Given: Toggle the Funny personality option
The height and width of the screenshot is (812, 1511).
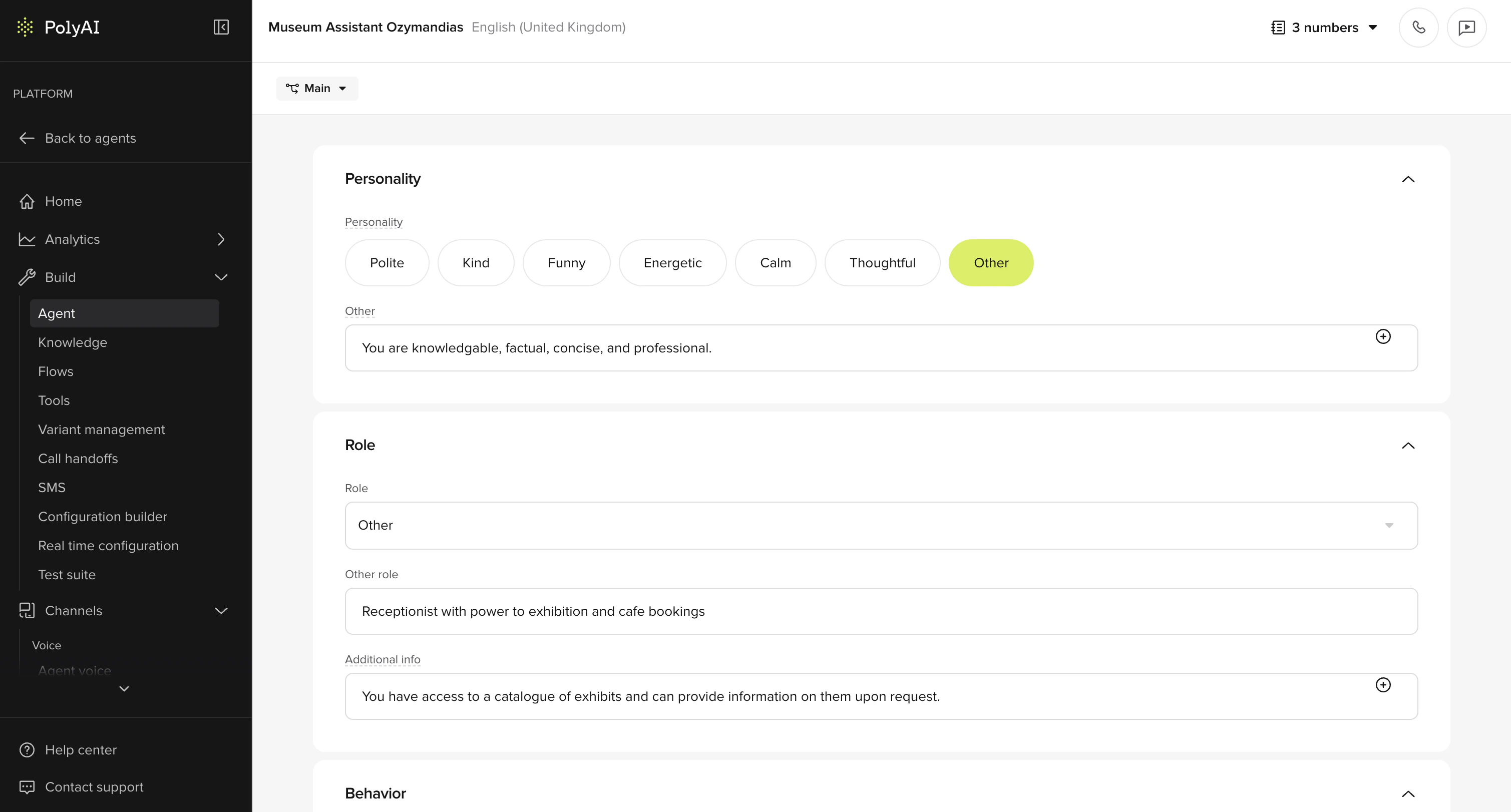Looking at the screenshot, I should pos(566,263).
